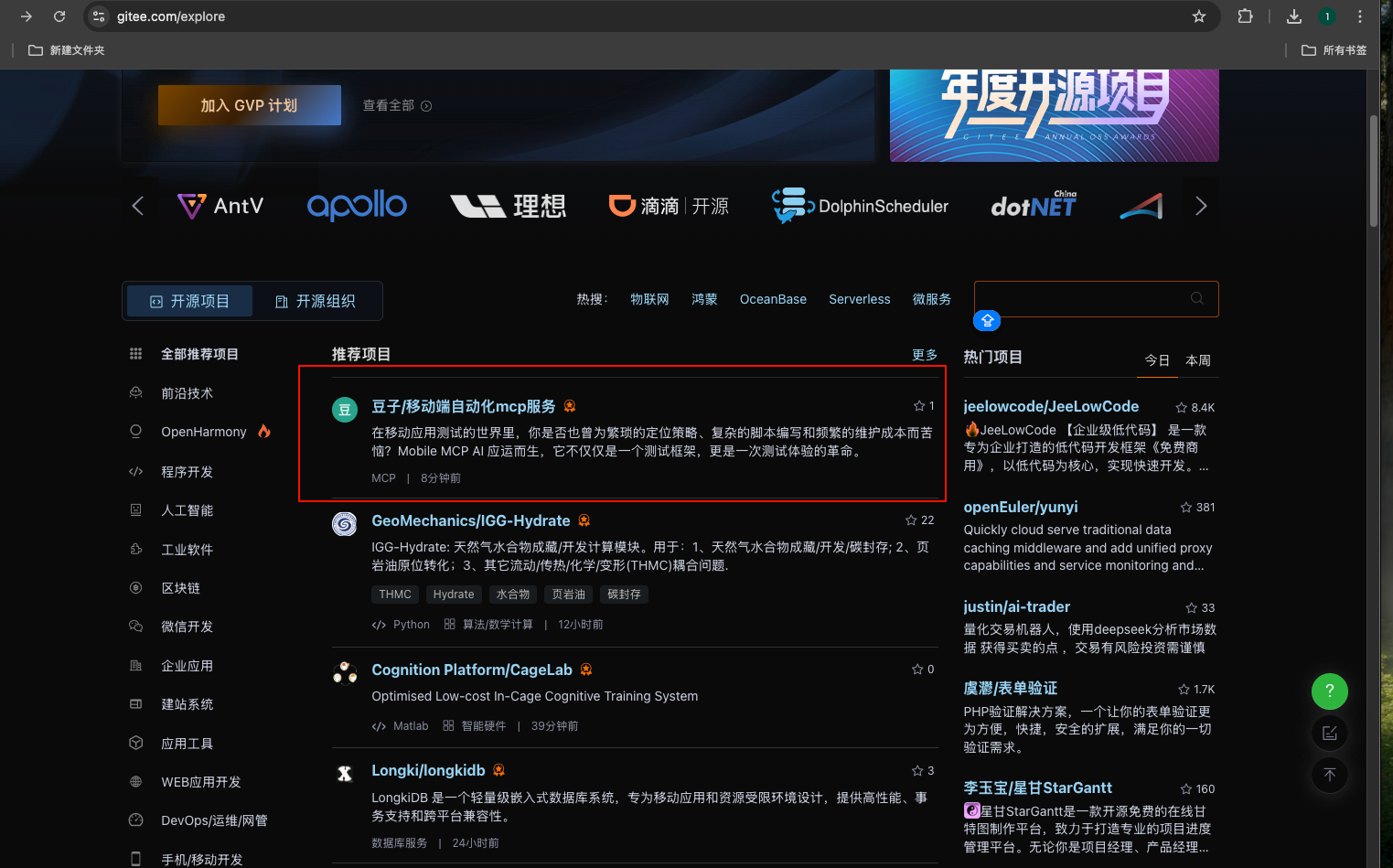This screenshot has height=868, width=1393.
Task: Open Longki/longkidb project
Action: click(x=428, y=770)
